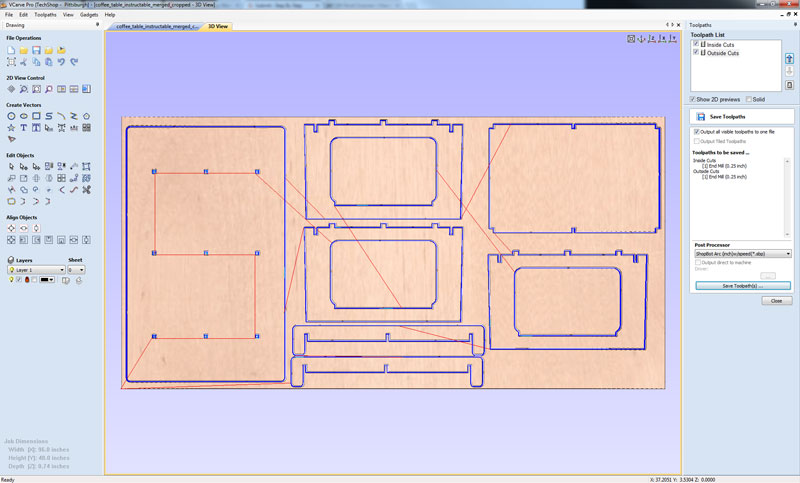This screenshot has height=483, width=800.
Task: Toggle Layer 1 visibility light bulb below the dropdown
Action: (11, 279)
